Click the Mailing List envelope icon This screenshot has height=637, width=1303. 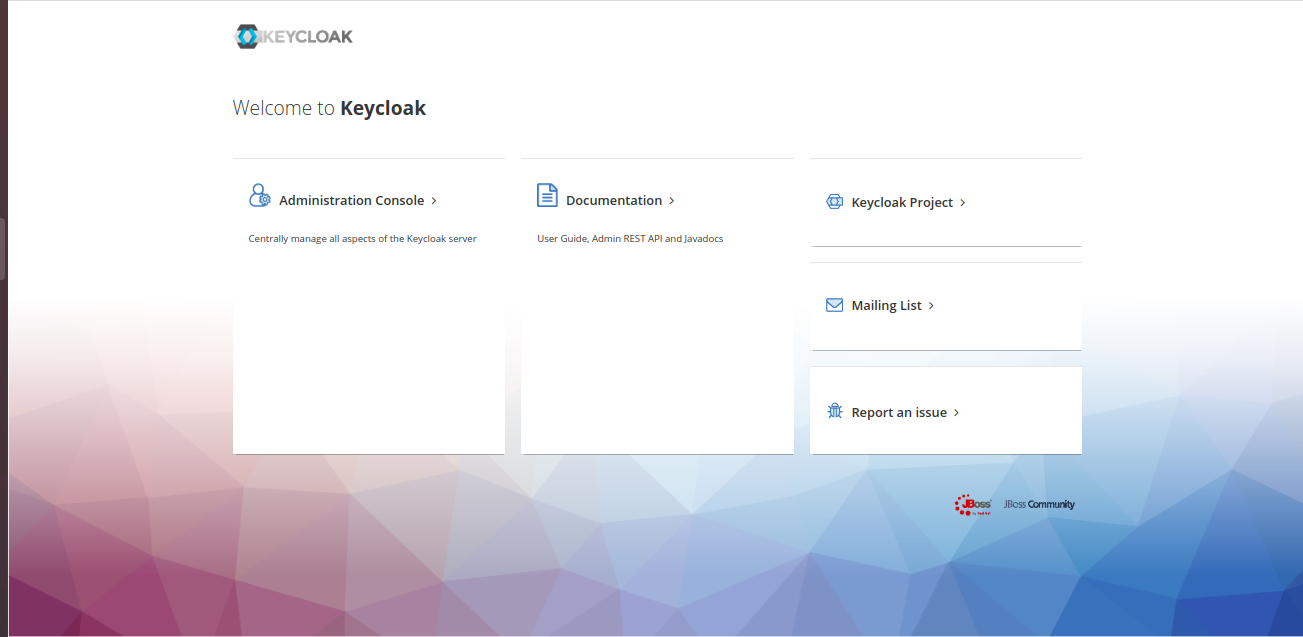[x=834, y=305]
